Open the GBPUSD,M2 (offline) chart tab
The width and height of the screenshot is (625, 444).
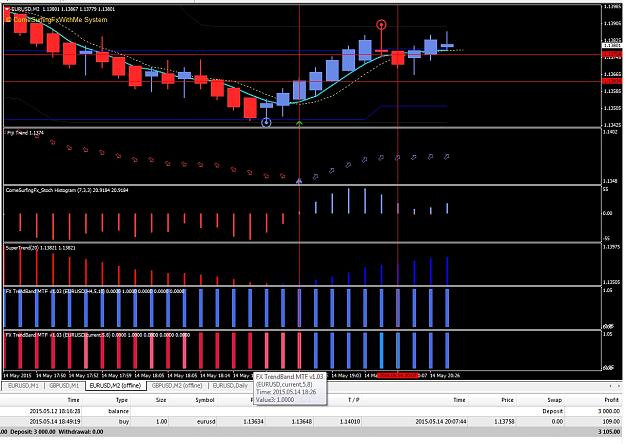click(177, 386)
